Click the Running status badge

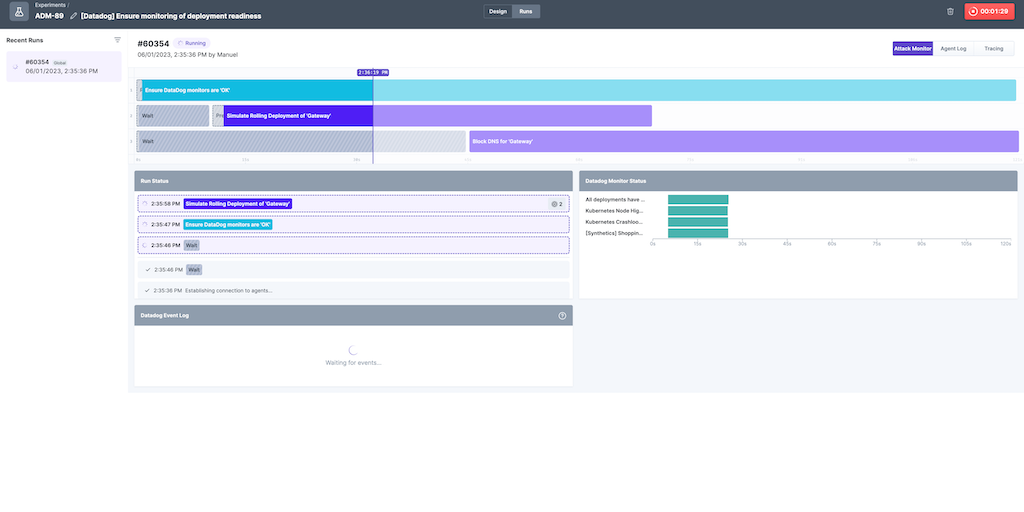(192, 43)
